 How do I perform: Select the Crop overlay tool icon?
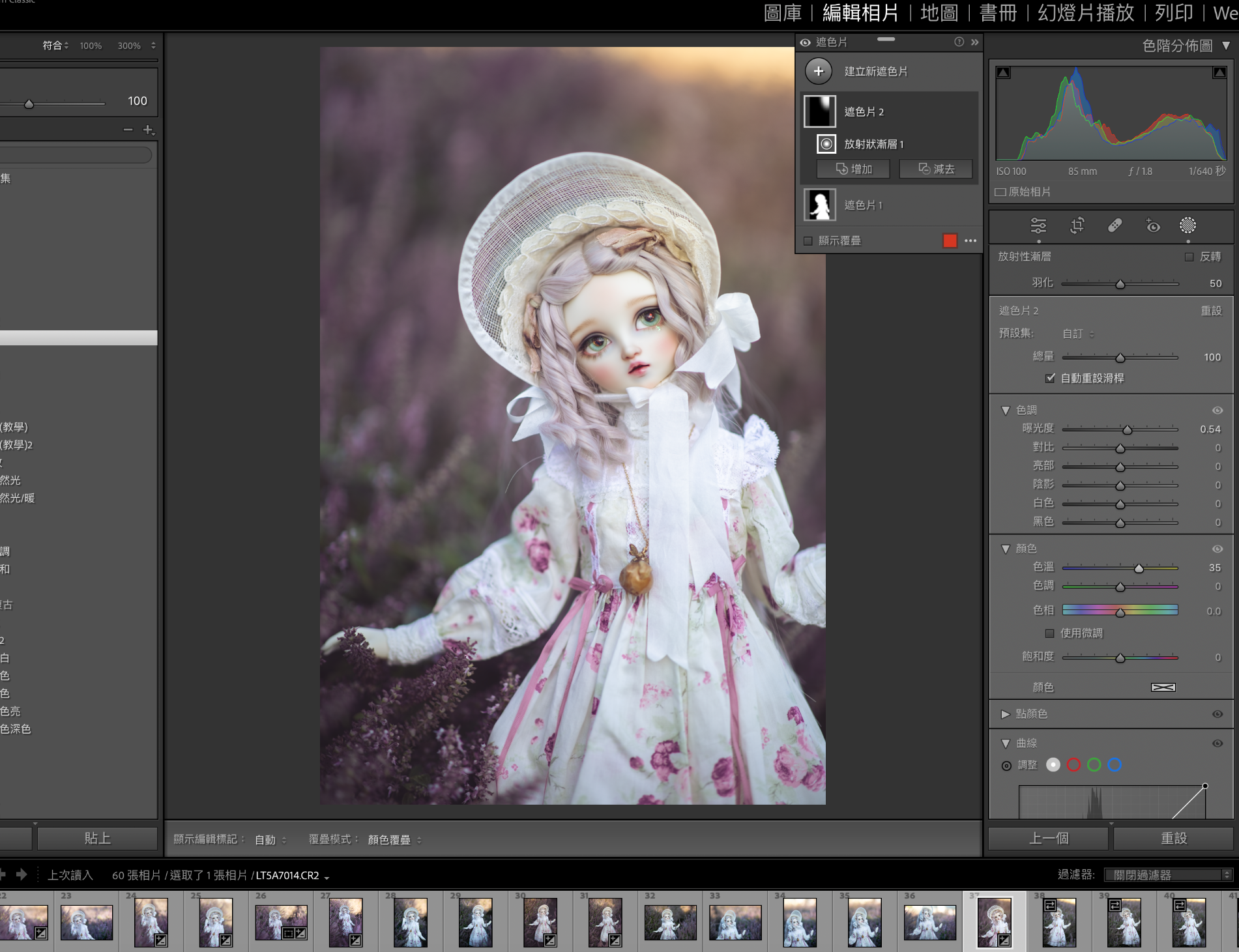click(x=1077, y=225)
